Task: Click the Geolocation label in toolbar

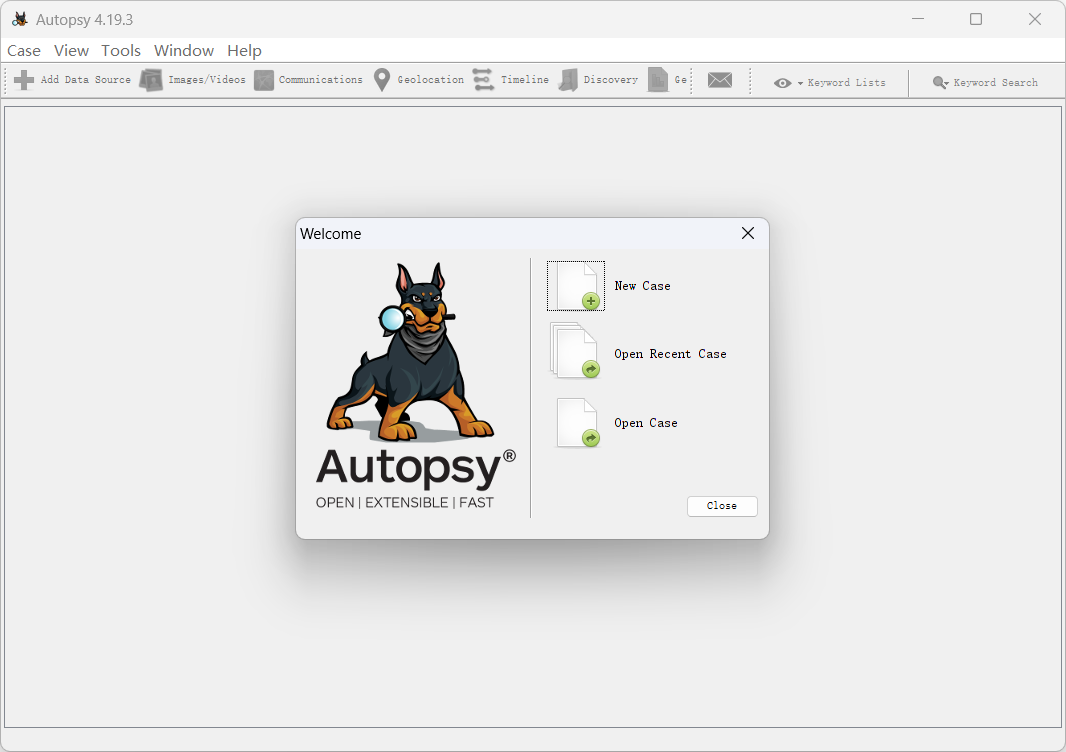Action: tap(430, 80)
